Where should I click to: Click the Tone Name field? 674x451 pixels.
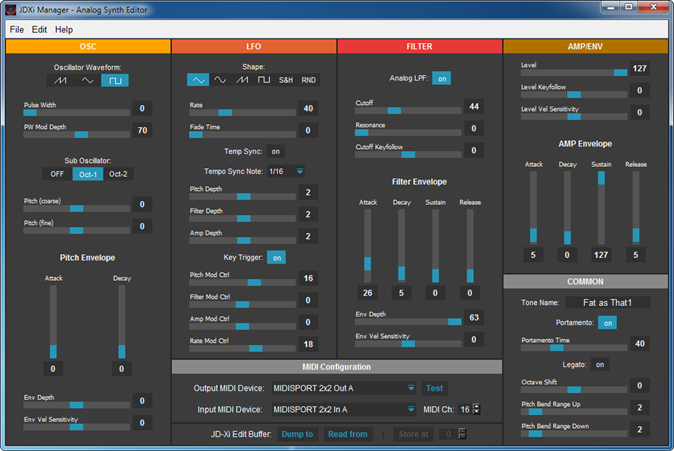pyautogui.click(x=607, y=303)
